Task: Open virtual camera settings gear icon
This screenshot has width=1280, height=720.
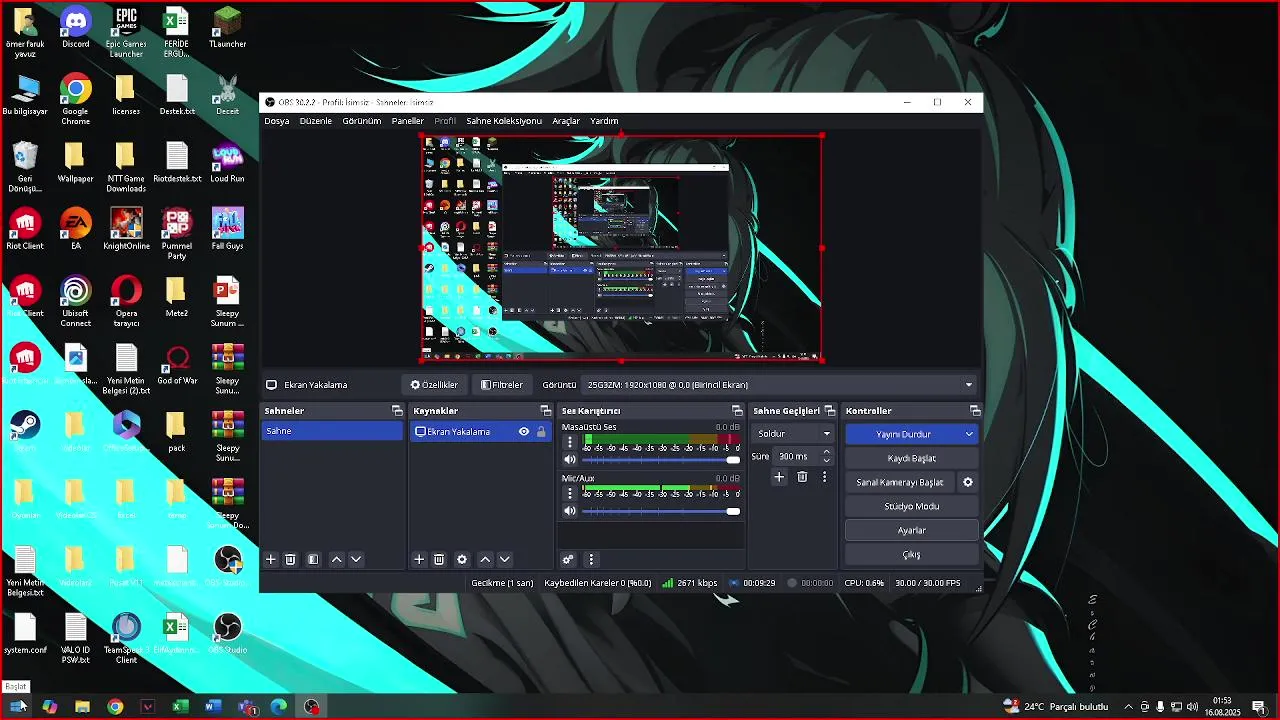Action: tap(968, 482)
